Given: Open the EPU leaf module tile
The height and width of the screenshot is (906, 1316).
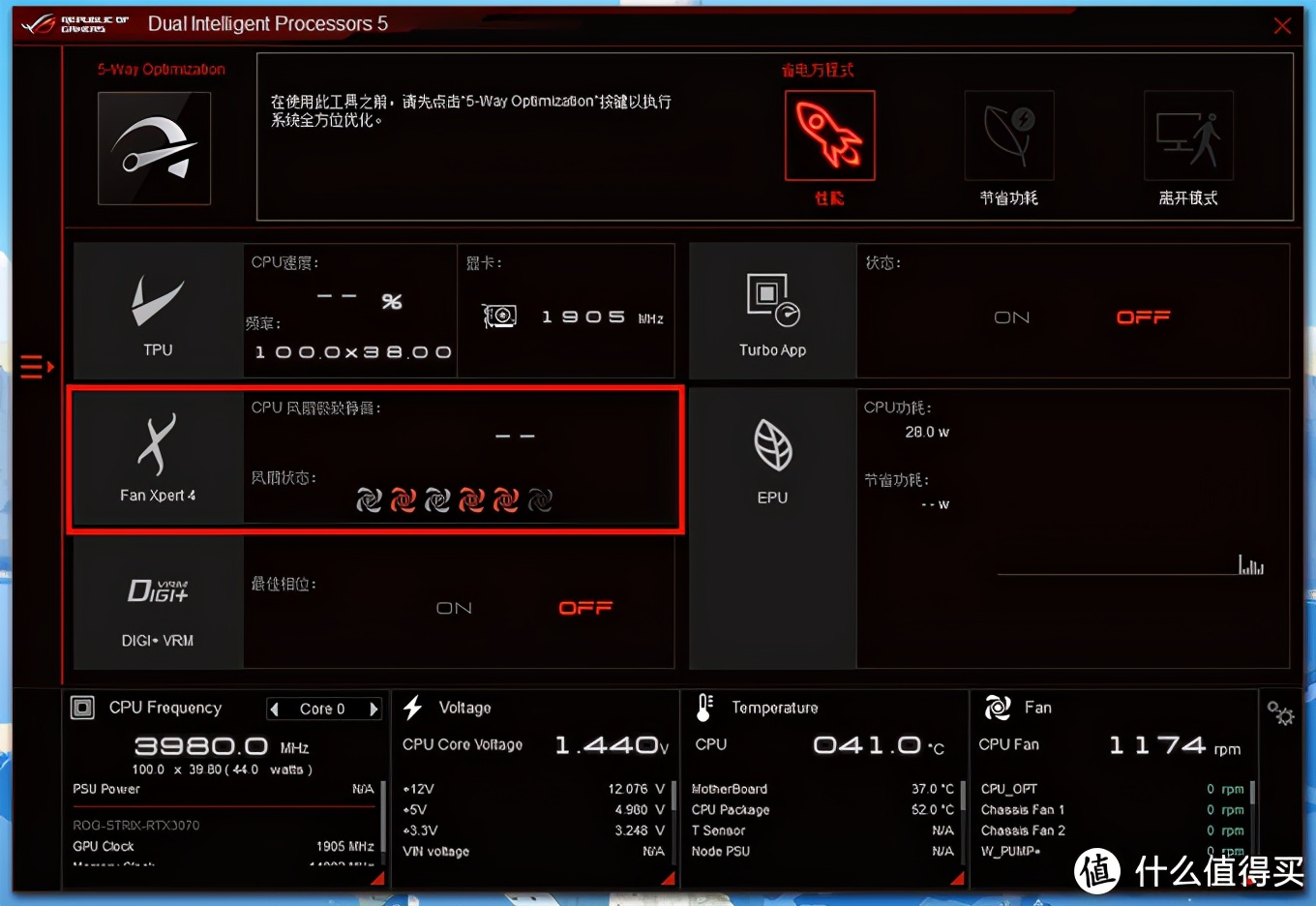Looking at the screenshot, I should 772,528.
